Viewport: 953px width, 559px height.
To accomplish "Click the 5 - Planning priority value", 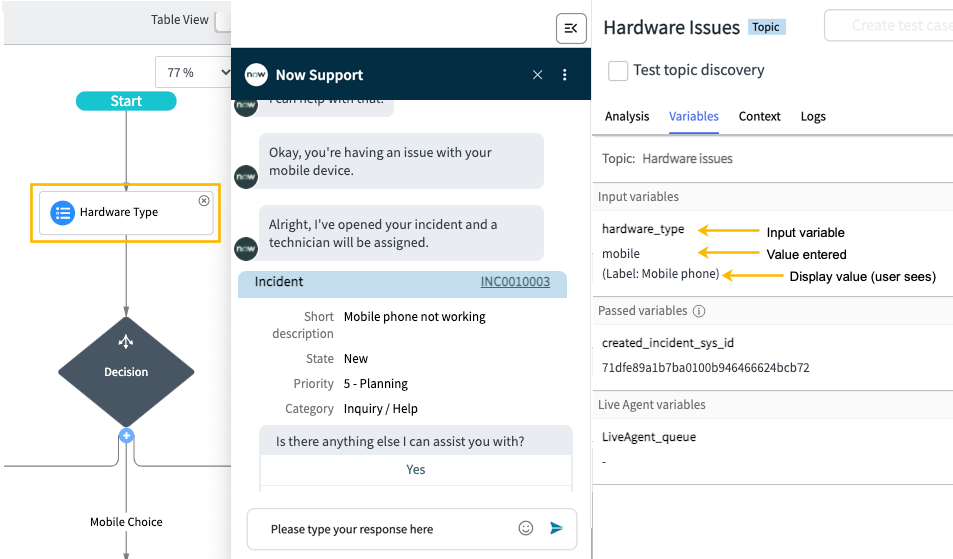I will 376,384.
